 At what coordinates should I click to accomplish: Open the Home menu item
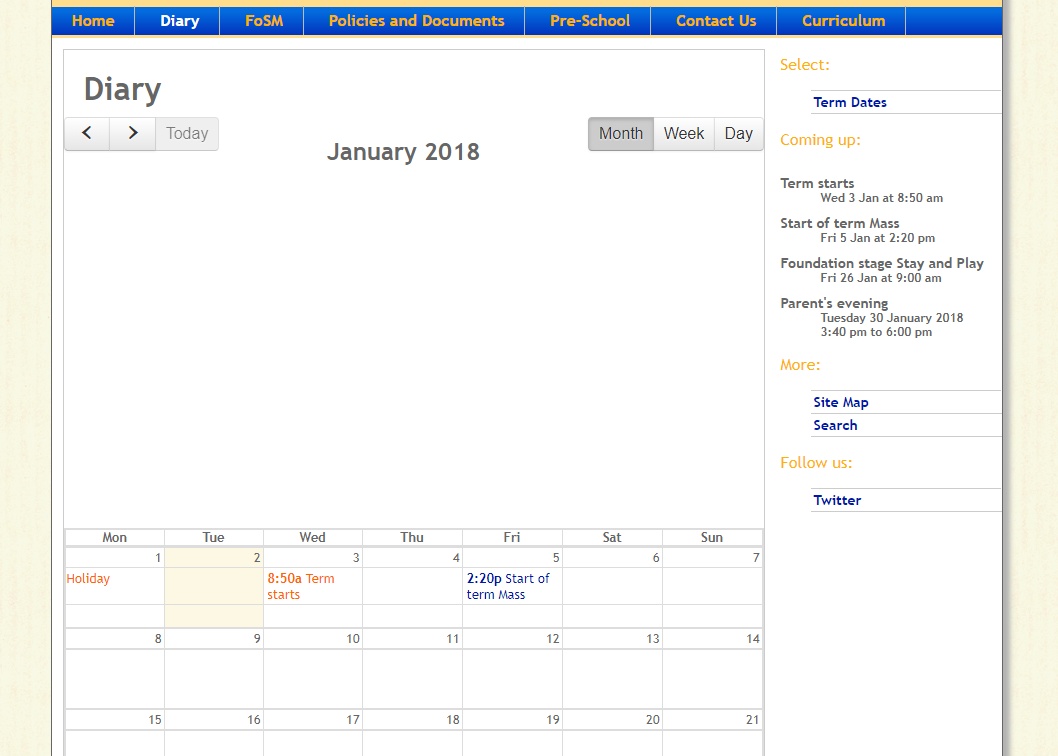[x=93, y=21]
